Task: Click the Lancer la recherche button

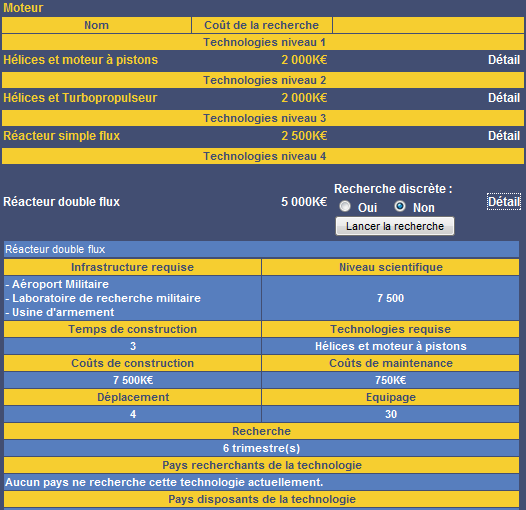Action: coord(395,226)
